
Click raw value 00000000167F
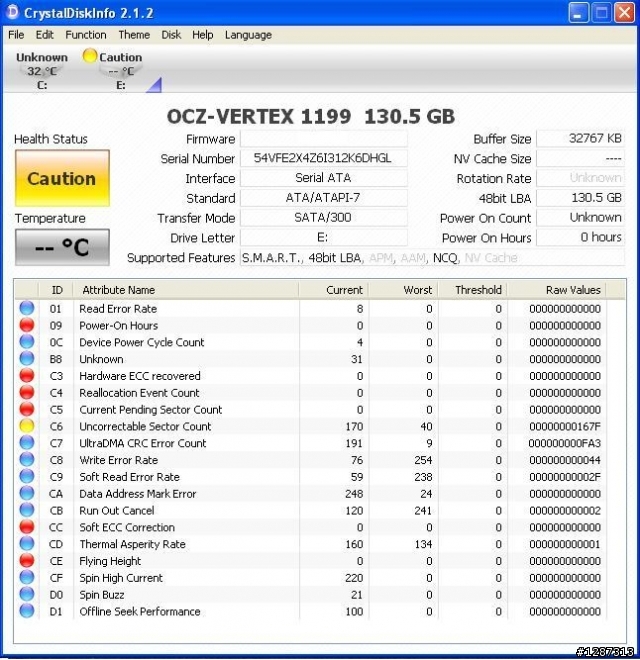[565, 426]
